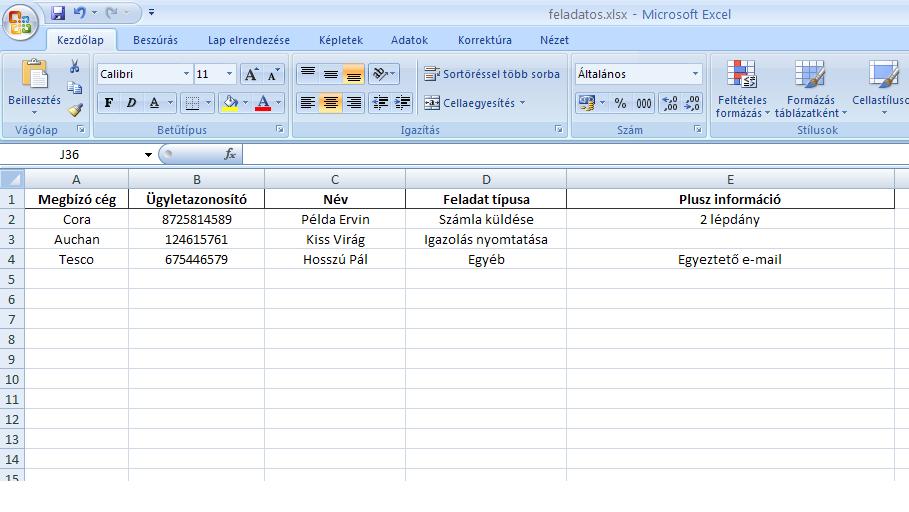The image size is (909, 512).
Task: Apply cell borders with the borders icon
Action: (x=192, y=103)
